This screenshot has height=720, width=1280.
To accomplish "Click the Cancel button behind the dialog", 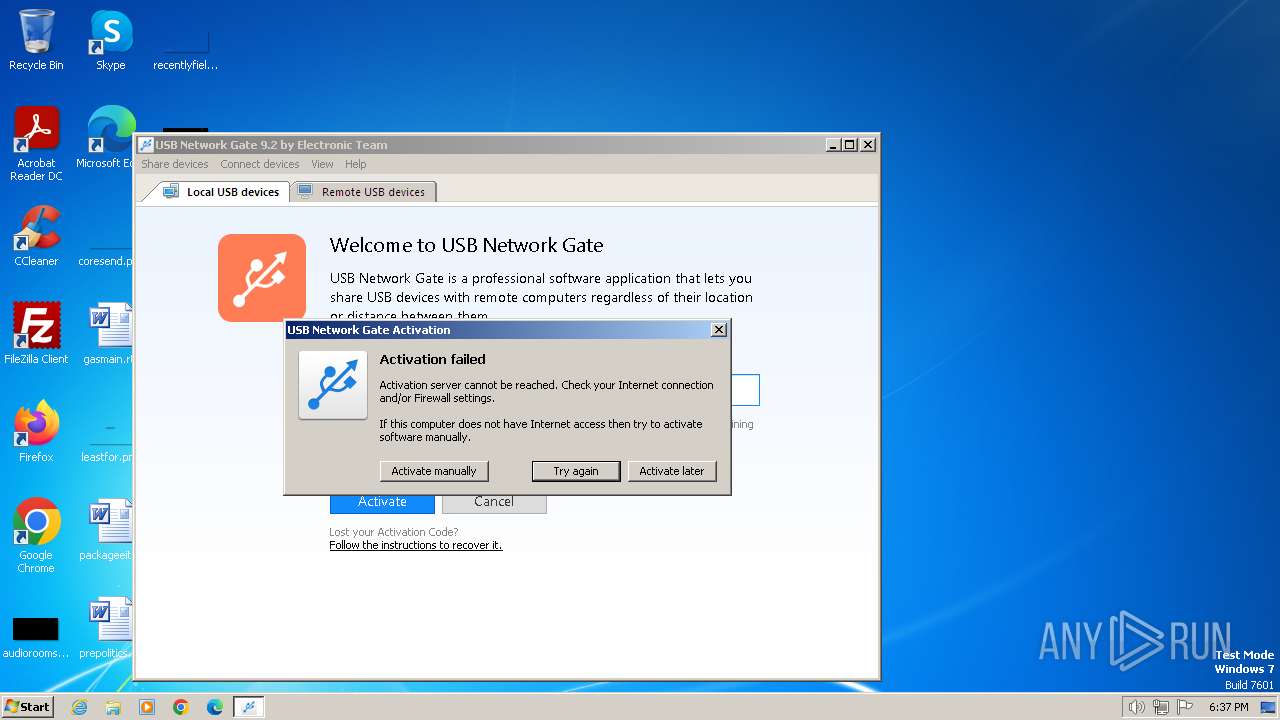I will click(x=494, y=502).
